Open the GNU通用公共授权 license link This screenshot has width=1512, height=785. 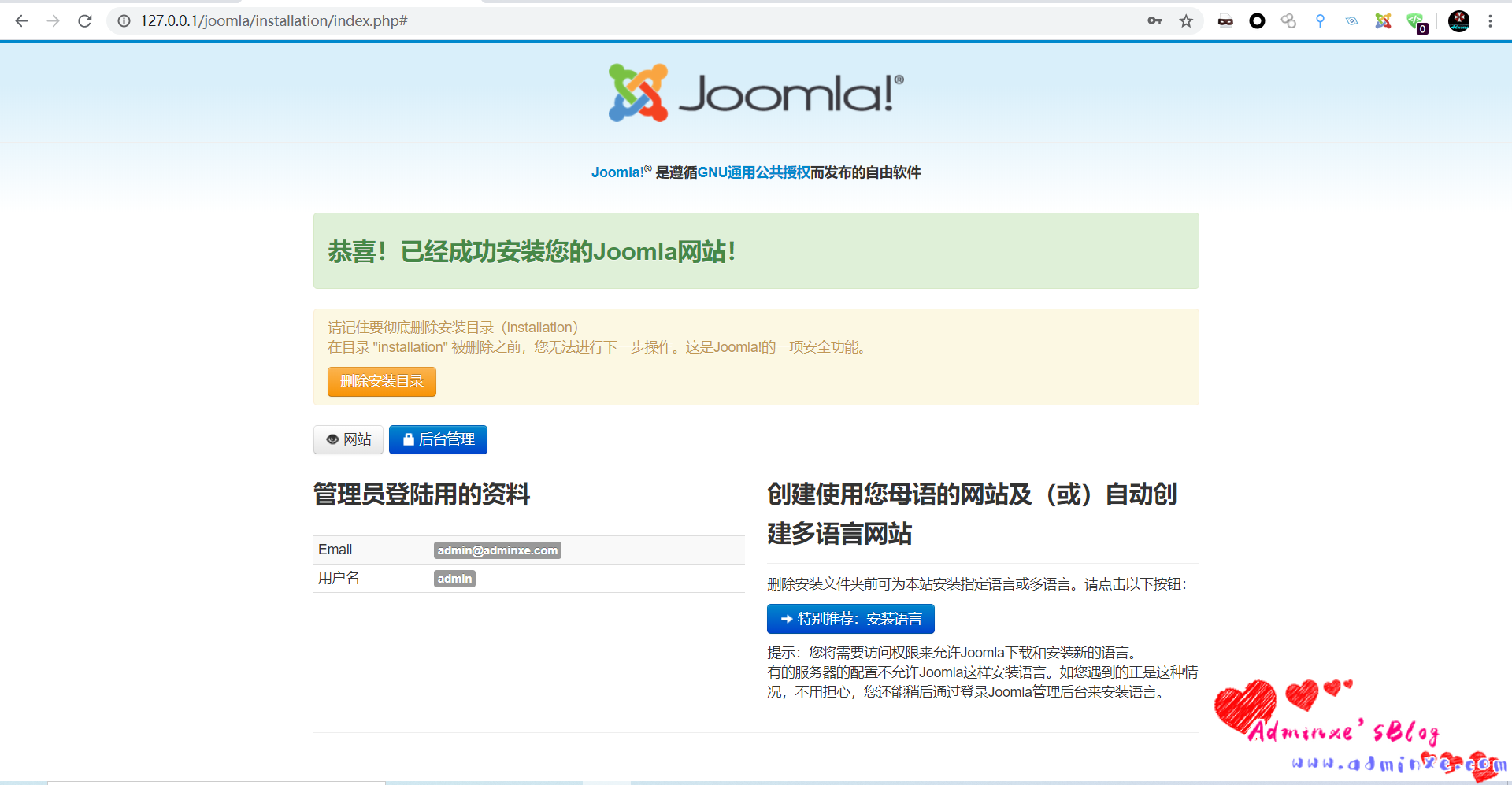pyautogui.click(x=754, y=172)
